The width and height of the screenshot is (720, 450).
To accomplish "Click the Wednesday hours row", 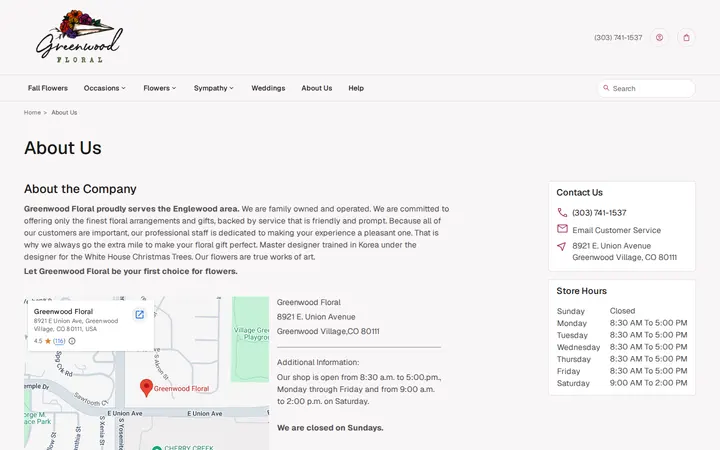I will [x=622, y=347].
